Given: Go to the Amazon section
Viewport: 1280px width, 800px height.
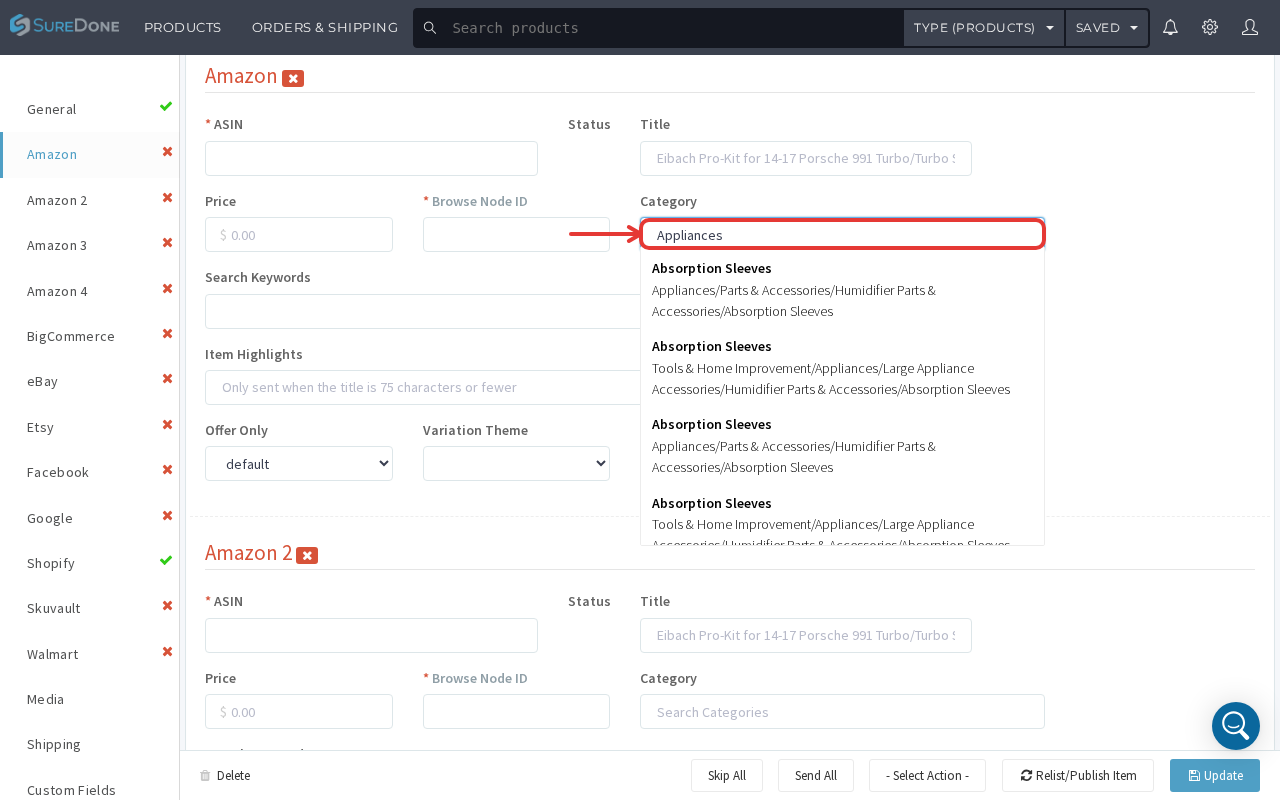Looking at the screenshot, I should [x=52, y=154].
